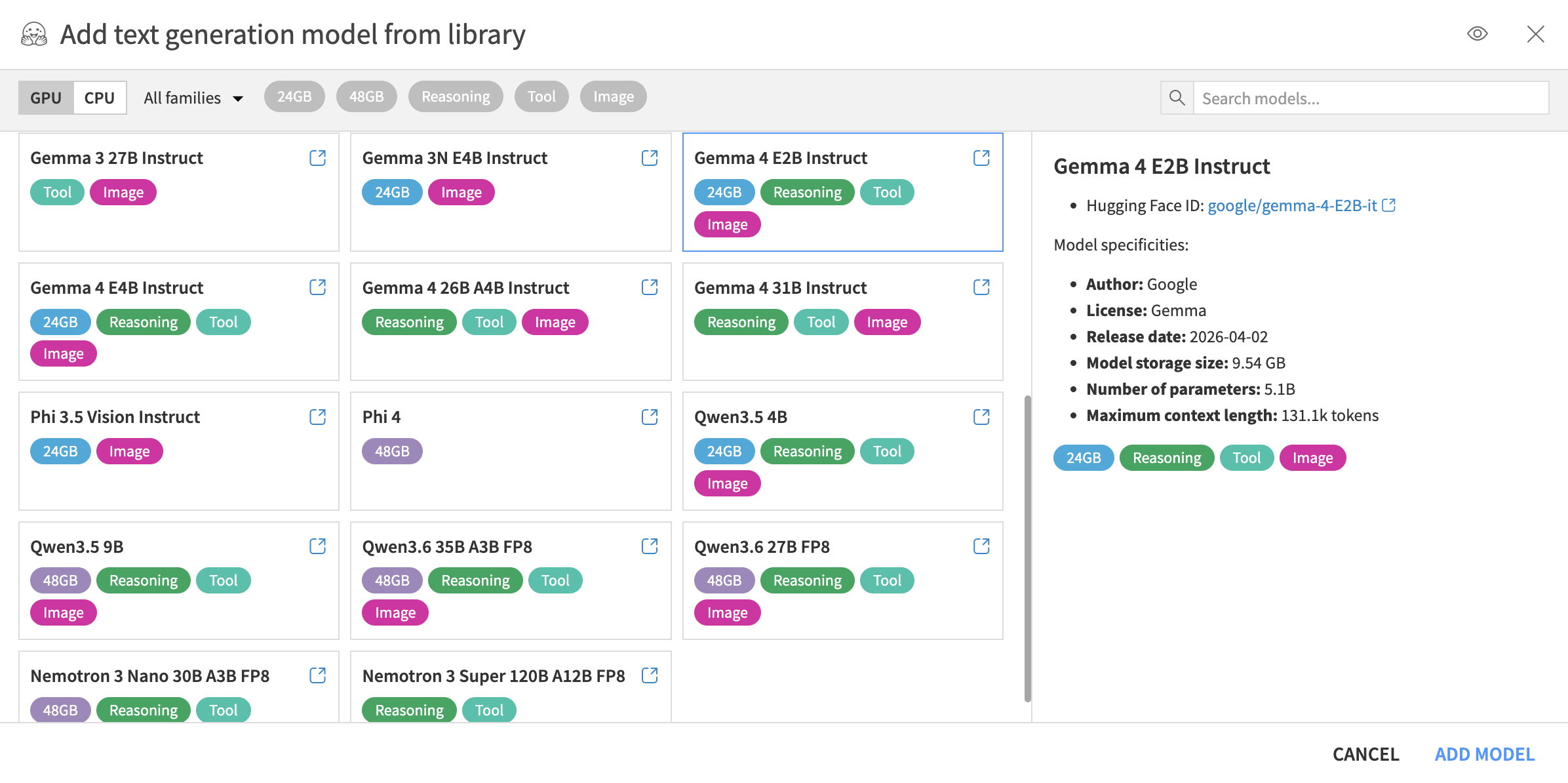Select the Nemotron 3 Super 120B A12B FP8 card
The height and width of the screenshot is (783, 1568).
point(511,687)
